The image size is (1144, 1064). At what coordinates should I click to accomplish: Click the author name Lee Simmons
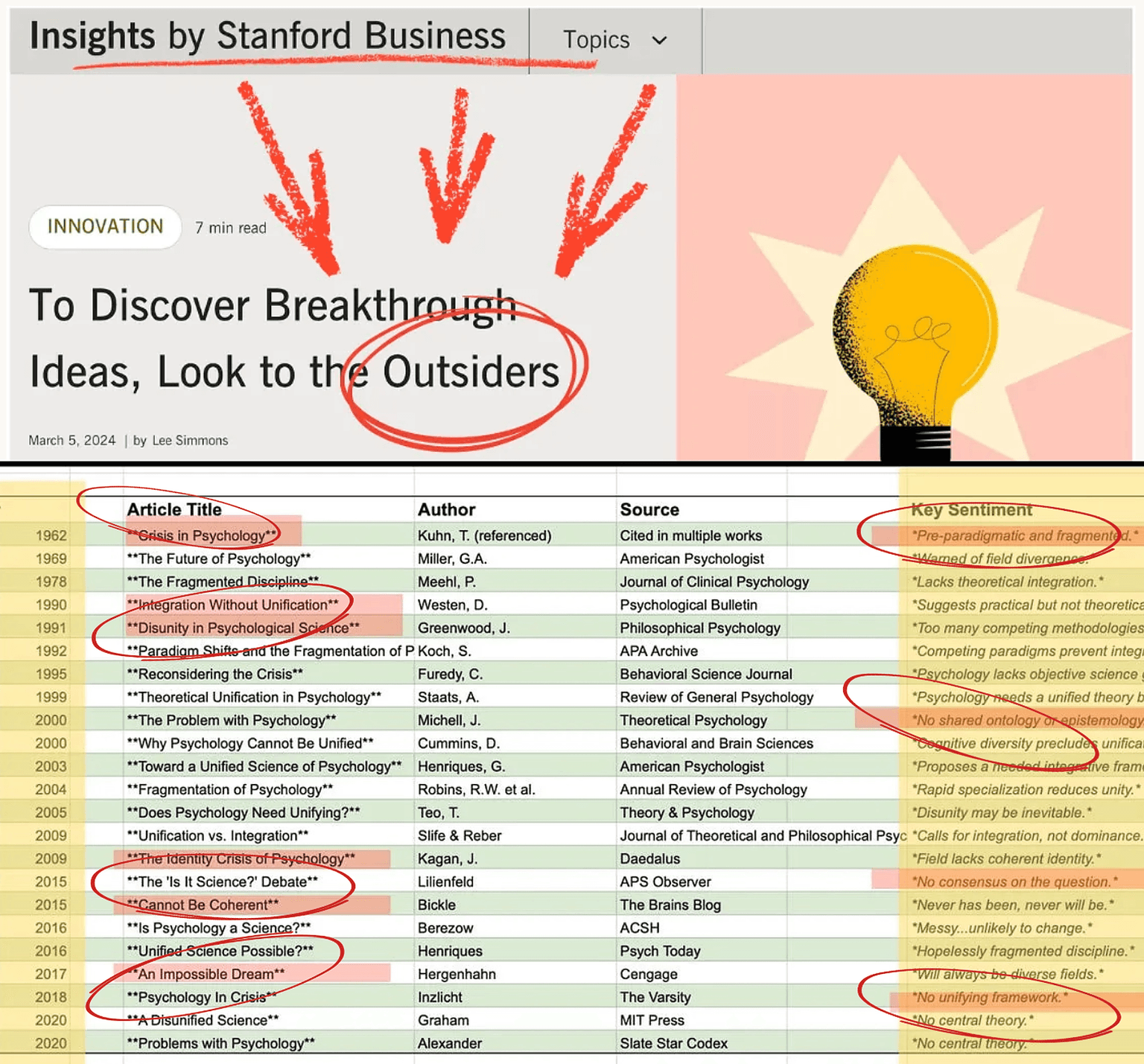click(190, 440)
